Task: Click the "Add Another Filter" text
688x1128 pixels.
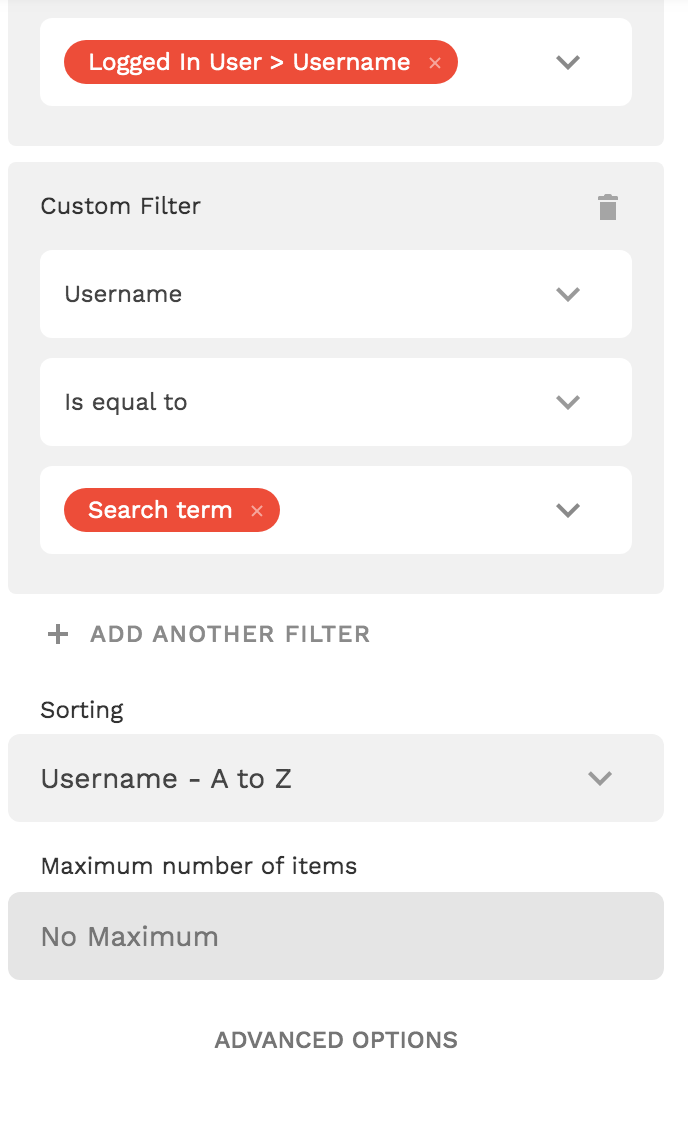Action: coord(230,634)
